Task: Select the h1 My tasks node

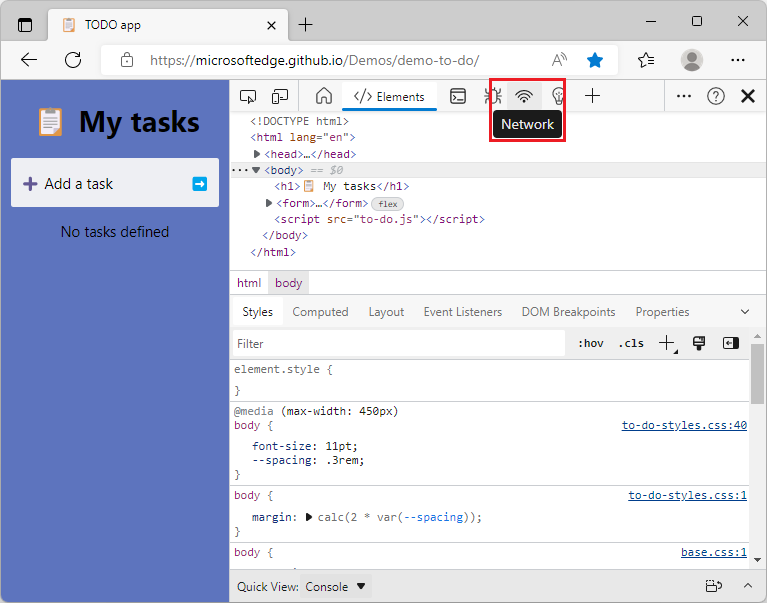Action: coord(341,186)
